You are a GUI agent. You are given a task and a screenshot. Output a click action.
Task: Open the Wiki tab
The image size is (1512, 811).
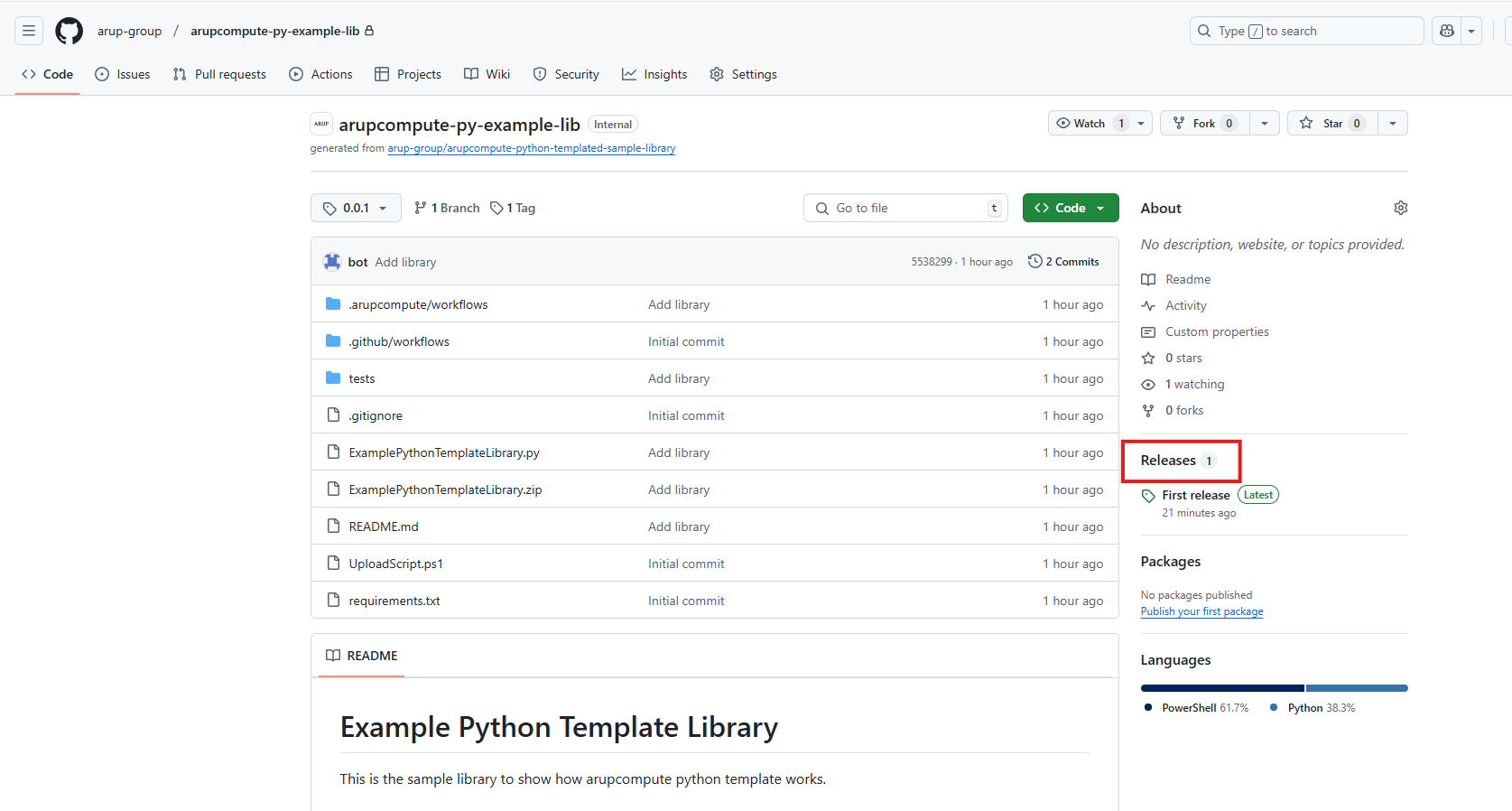(487, 74)
